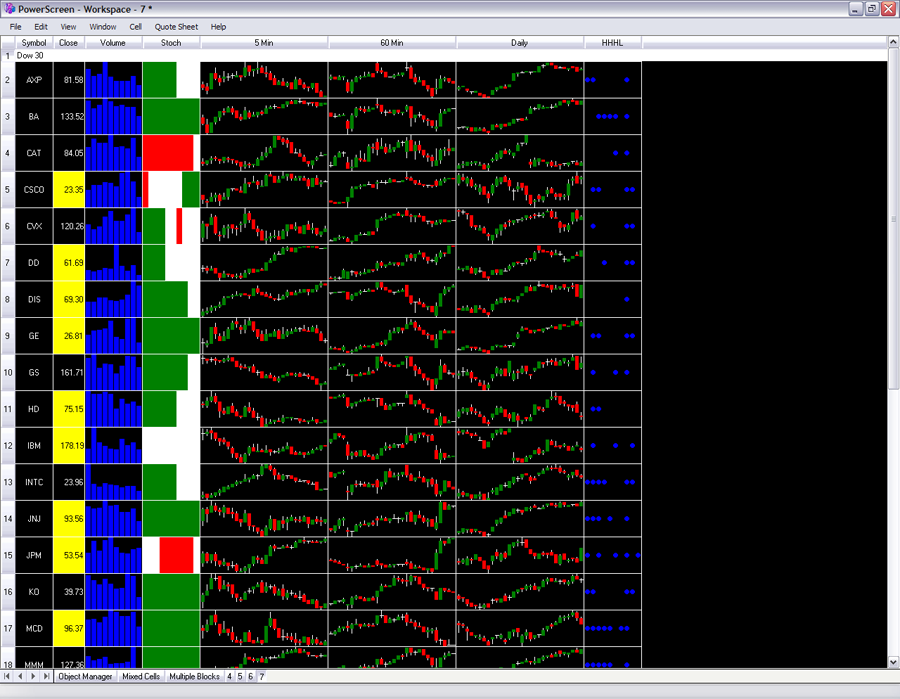Select the HHHL column header

tap(612, 43)
